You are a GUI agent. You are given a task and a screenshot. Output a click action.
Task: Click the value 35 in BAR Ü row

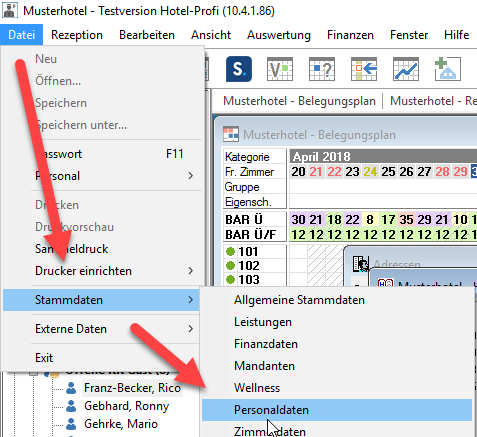pyautogui.click(x=406, y=219)
